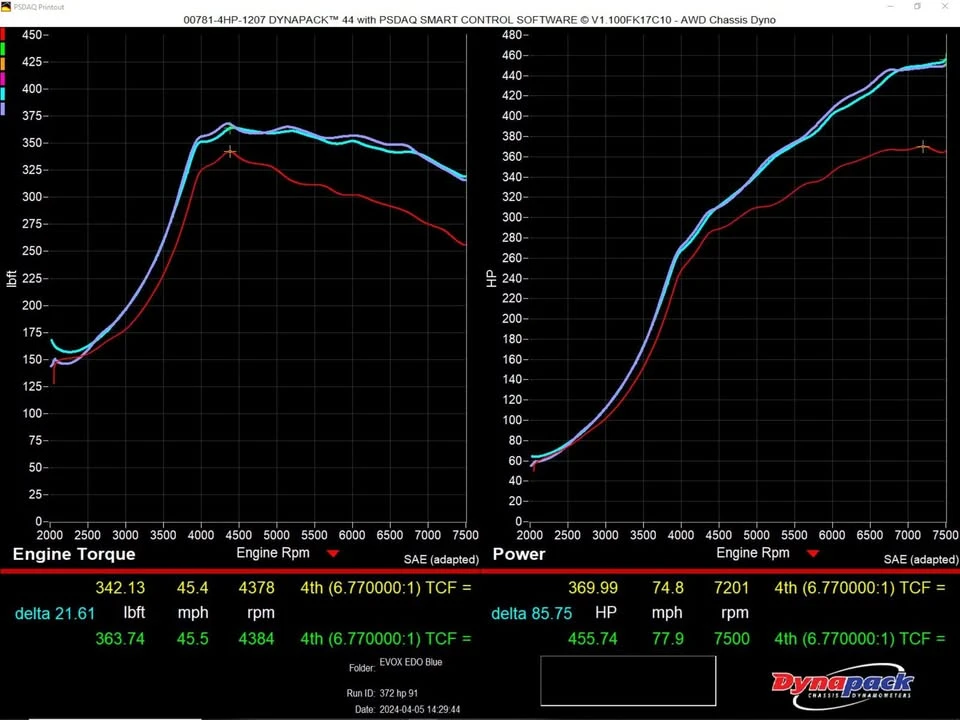Click the DYNAPACK 44 PSDAQ header title text
Image resolution: width=960 pixels, height=720 pixels.
click(479, 20)
